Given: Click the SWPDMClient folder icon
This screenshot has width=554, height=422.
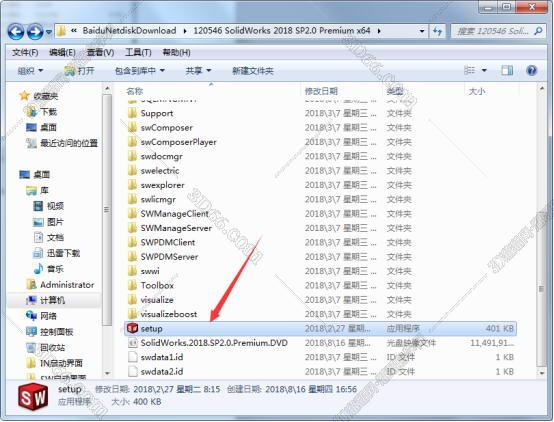Looking at the screenshot, I should (132, 242).
